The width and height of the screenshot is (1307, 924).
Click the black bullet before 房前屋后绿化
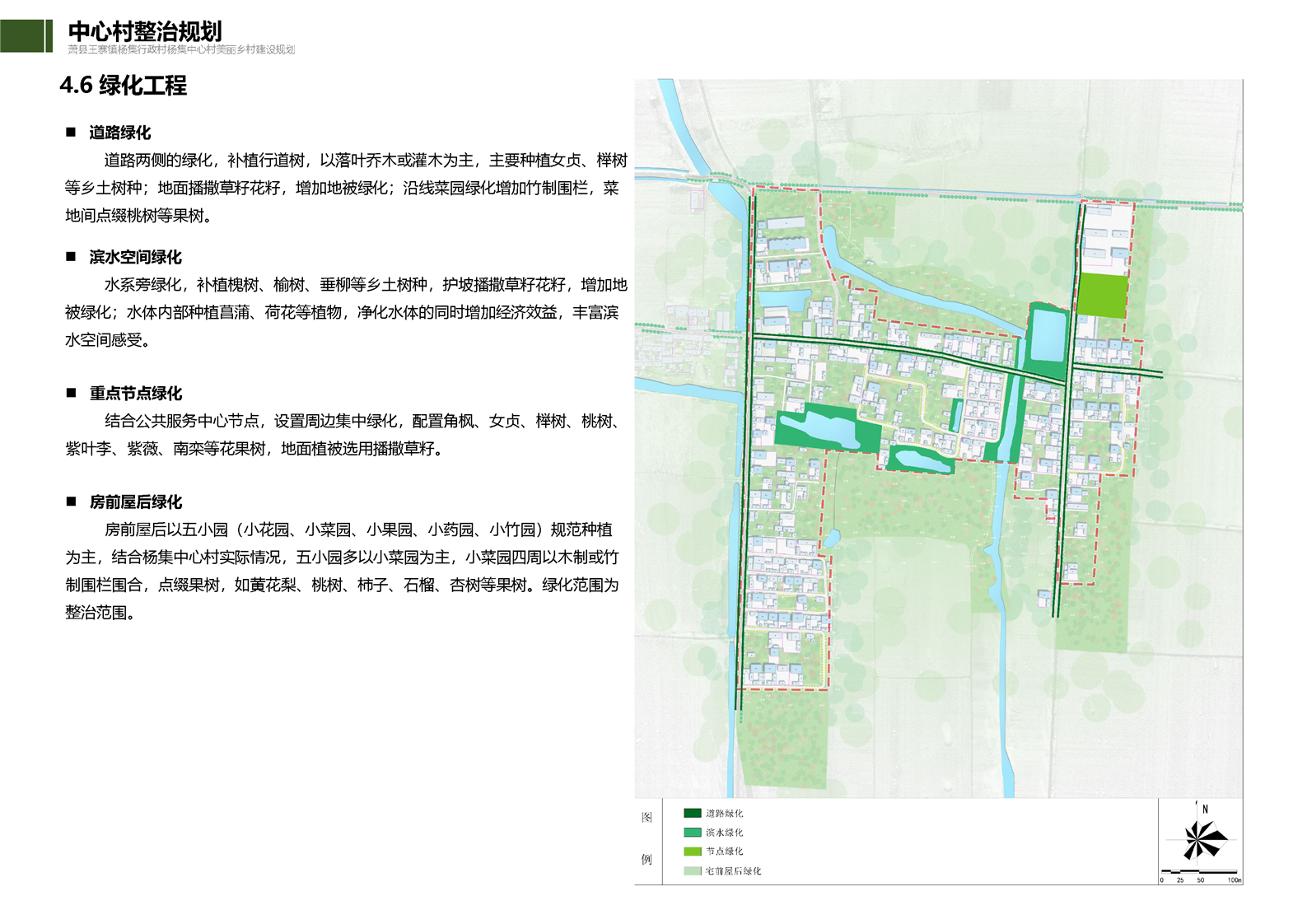71,502
